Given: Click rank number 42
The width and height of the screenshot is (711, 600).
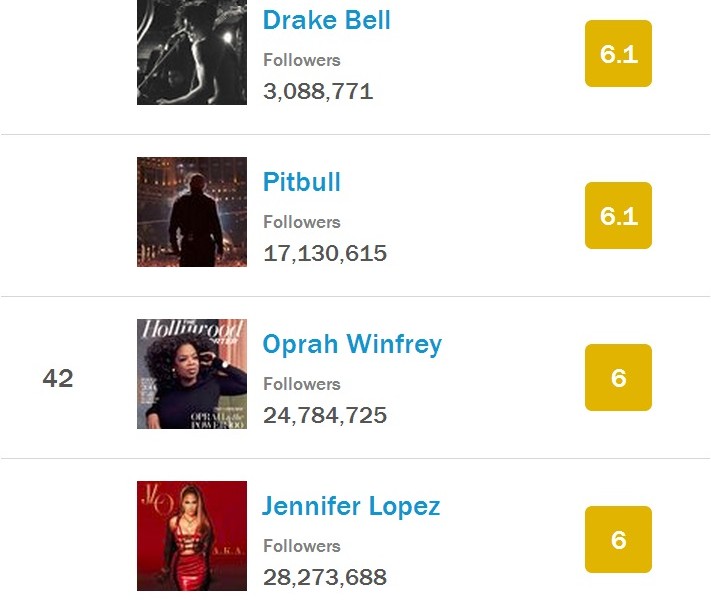Looking at the screenshot, I should coord(58,378).
